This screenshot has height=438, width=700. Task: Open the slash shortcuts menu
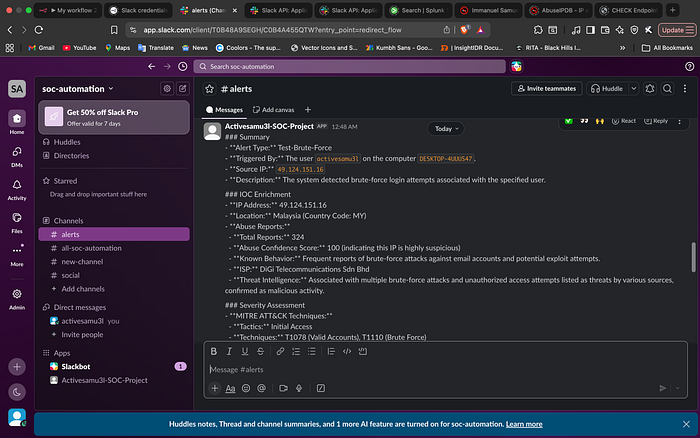(x=321, y=388)
